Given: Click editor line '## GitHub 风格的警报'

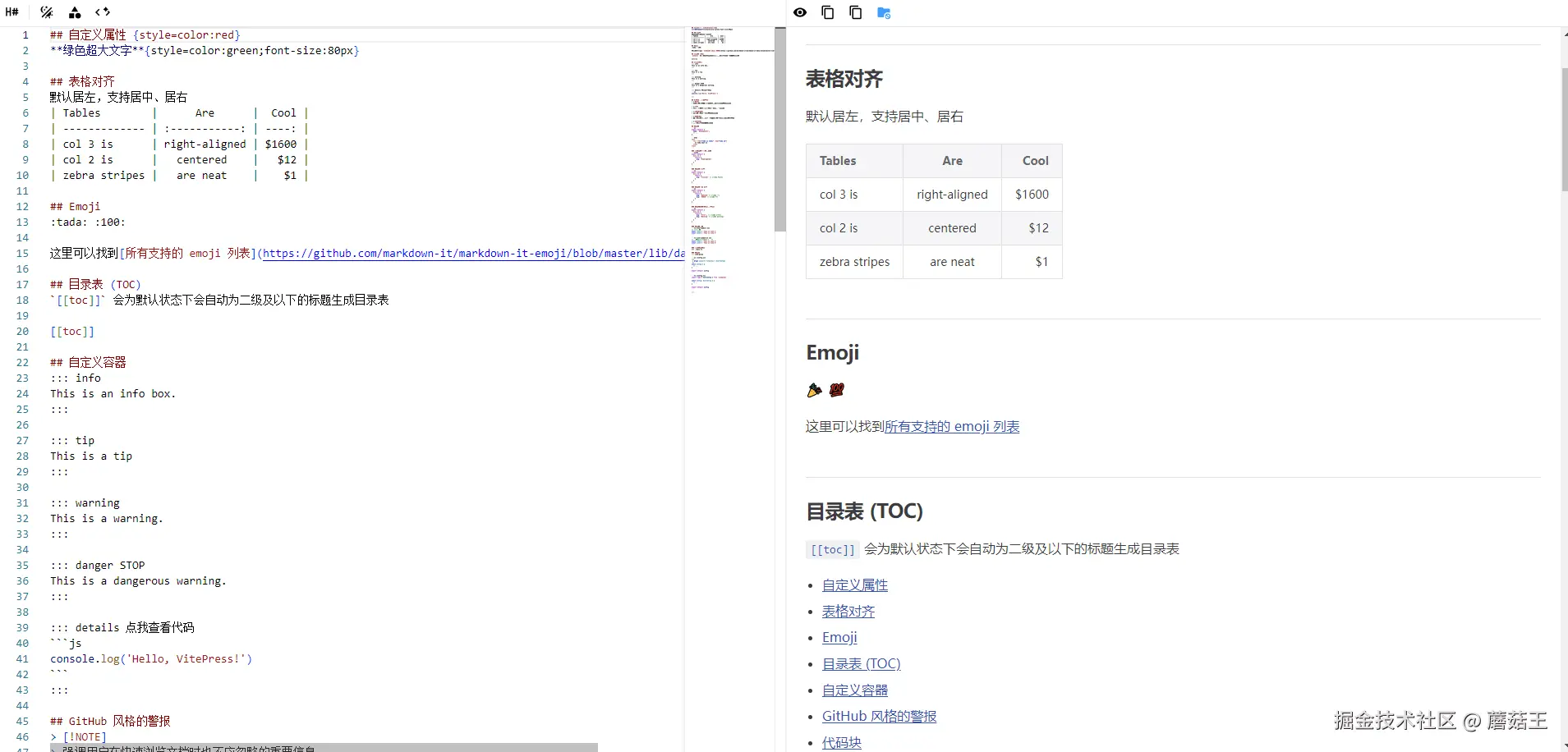Looking at the screenshot, I should coord(110,722).
